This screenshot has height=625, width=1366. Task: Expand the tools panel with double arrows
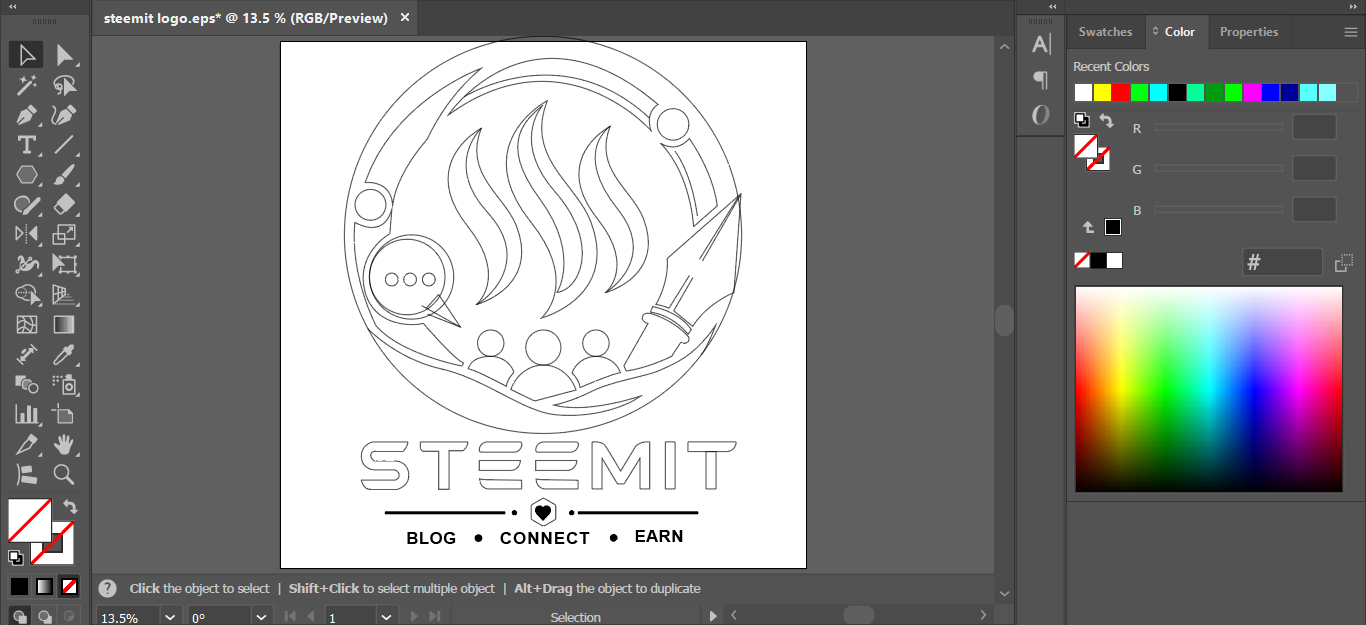click(13, 6)
